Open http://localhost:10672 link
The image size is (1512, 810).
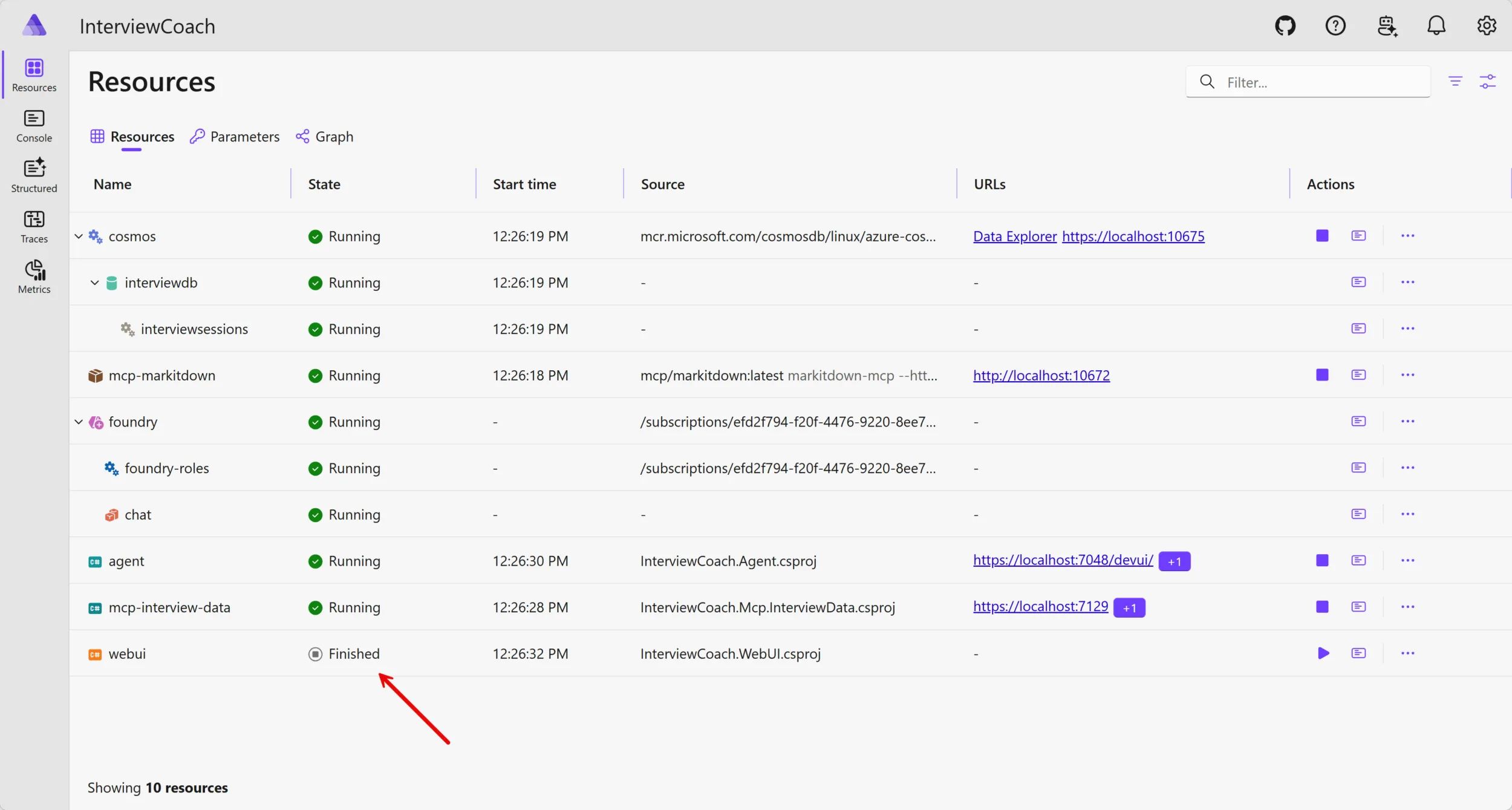(x=1041, y=376)
